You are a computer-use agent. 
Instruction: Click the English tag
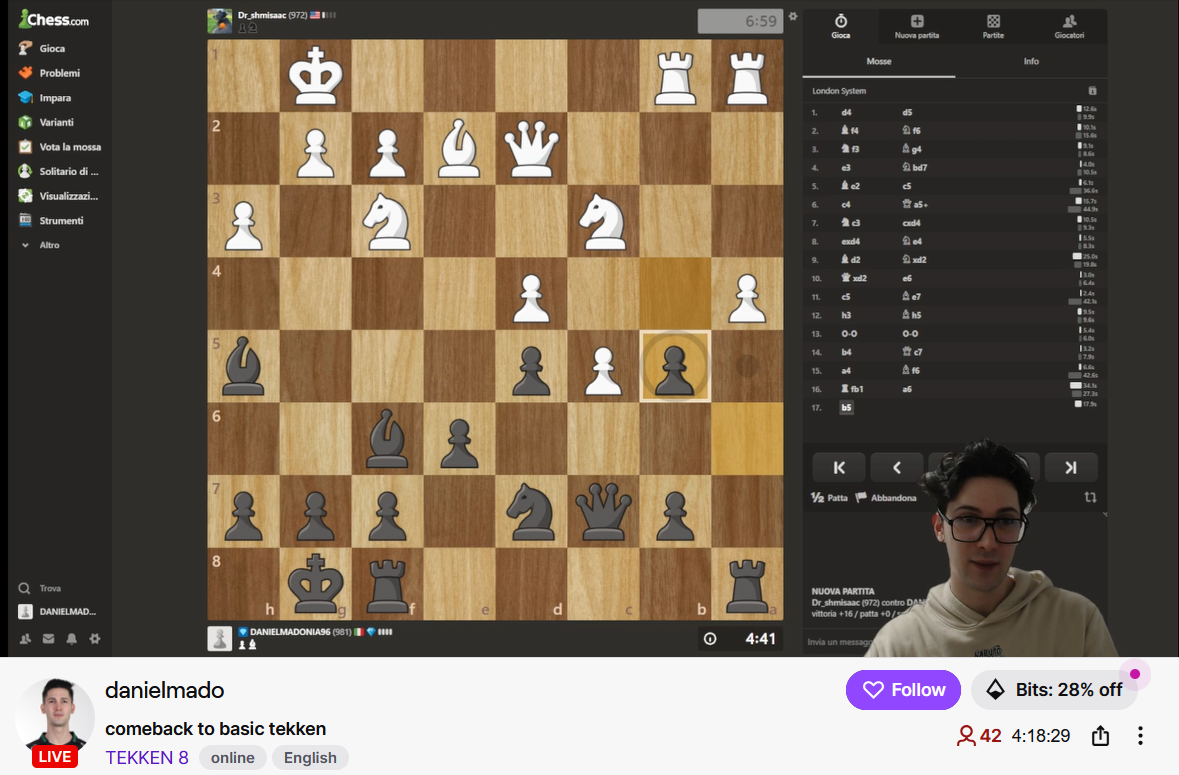click(x=310, y=757)
